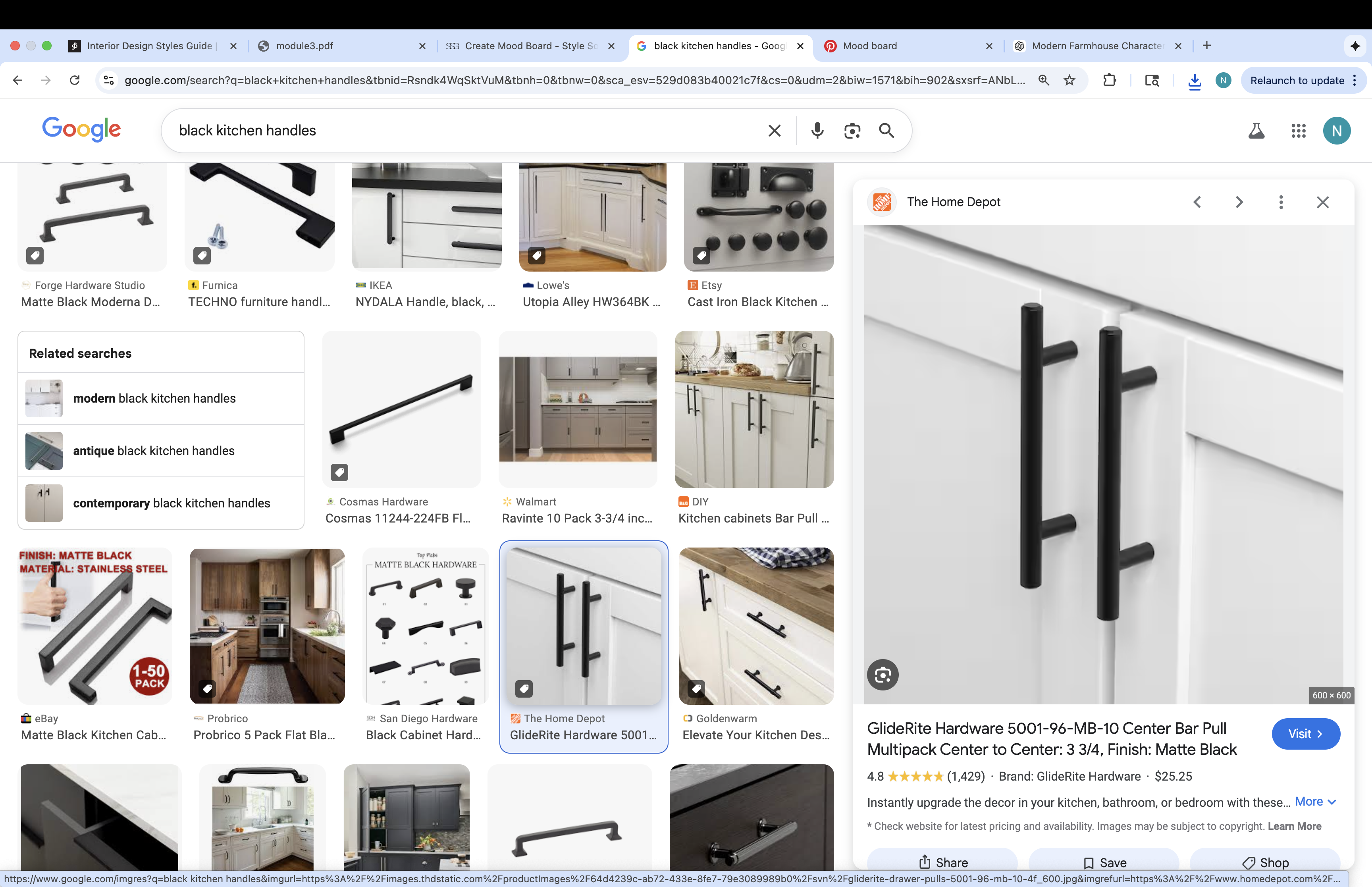Open Google Lens search by image
Image resolution: width=1372 pixels, height=887 pixels.
852,131
